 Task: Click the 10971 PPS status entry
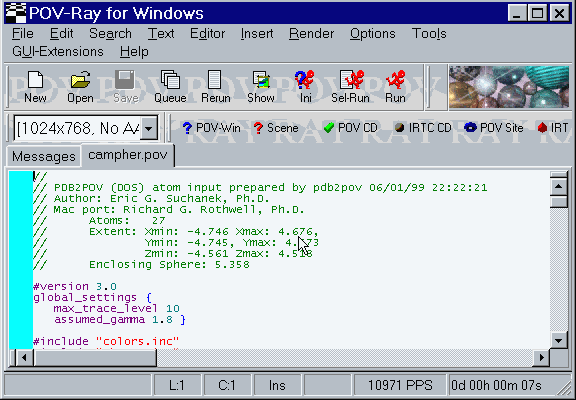(x=400, y=386)
